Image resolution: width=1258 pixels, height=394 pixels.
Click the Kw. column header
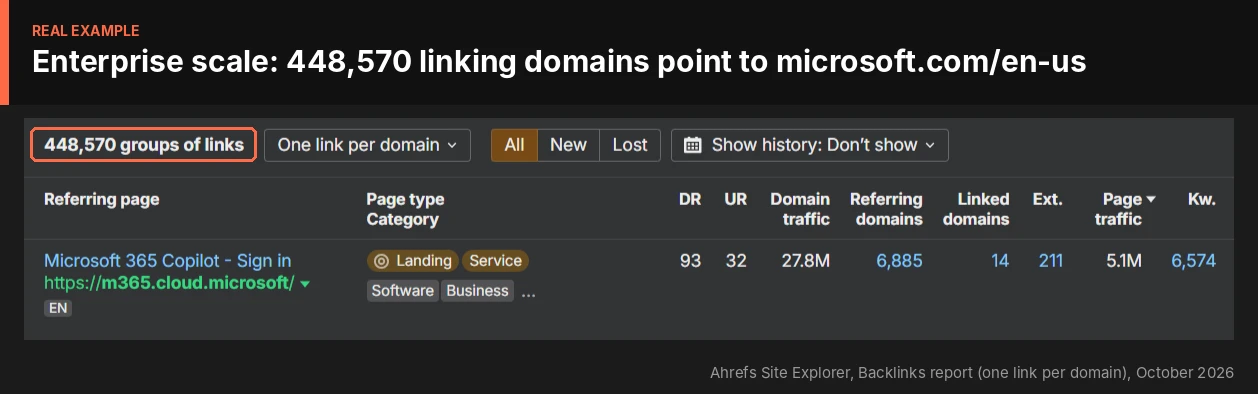point(1201,199)
